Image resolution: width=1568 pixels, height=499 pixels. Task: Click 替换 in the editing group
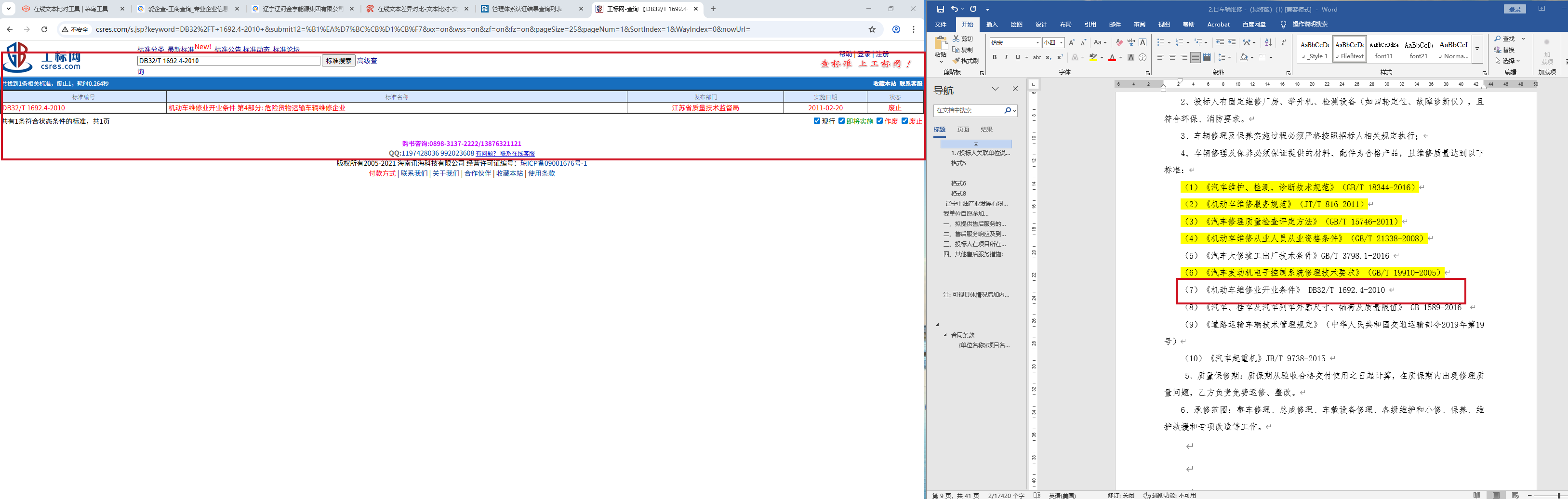click(x=1505, y=50)
